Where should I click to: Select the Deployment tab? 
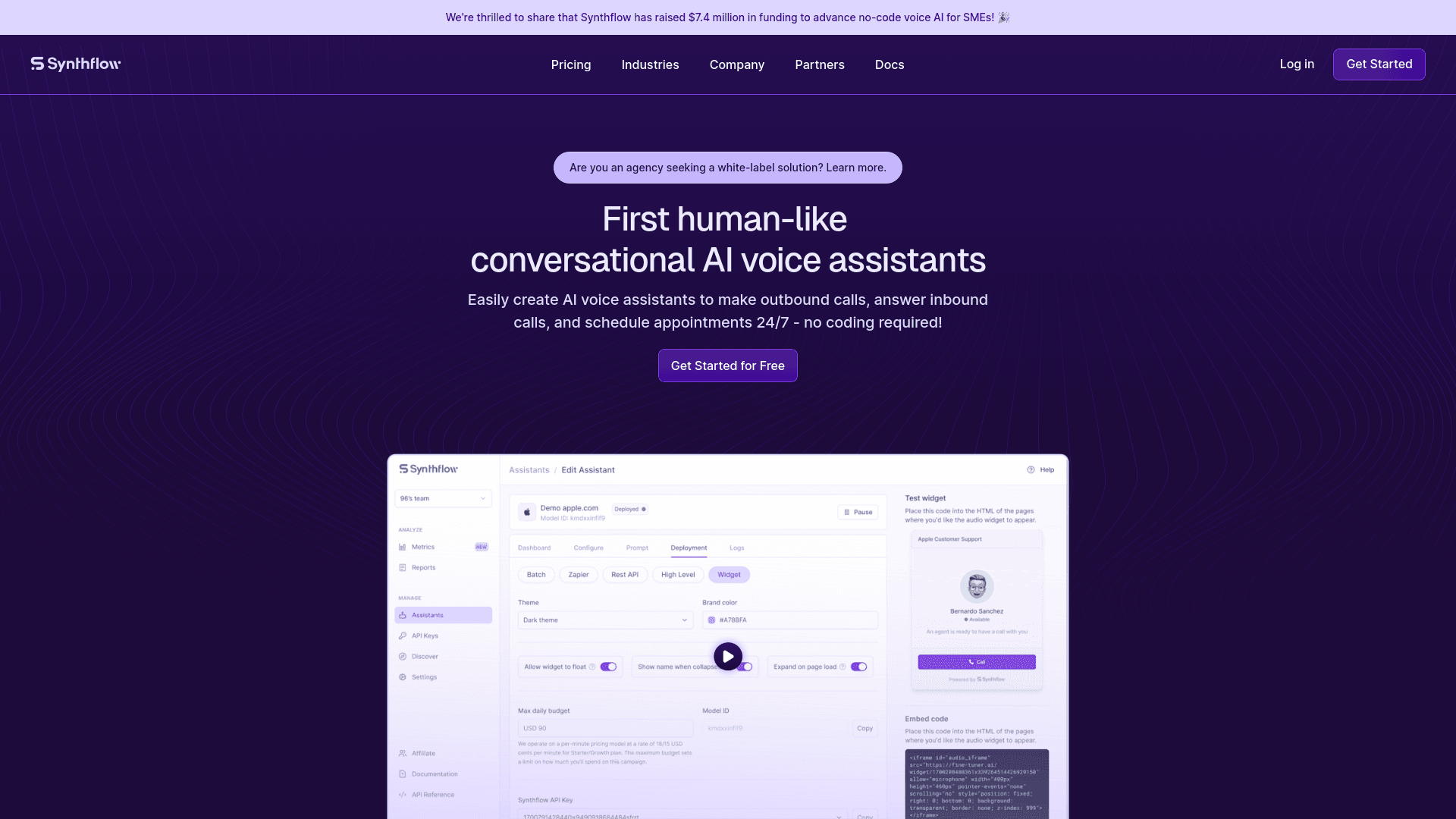(688, 547)
